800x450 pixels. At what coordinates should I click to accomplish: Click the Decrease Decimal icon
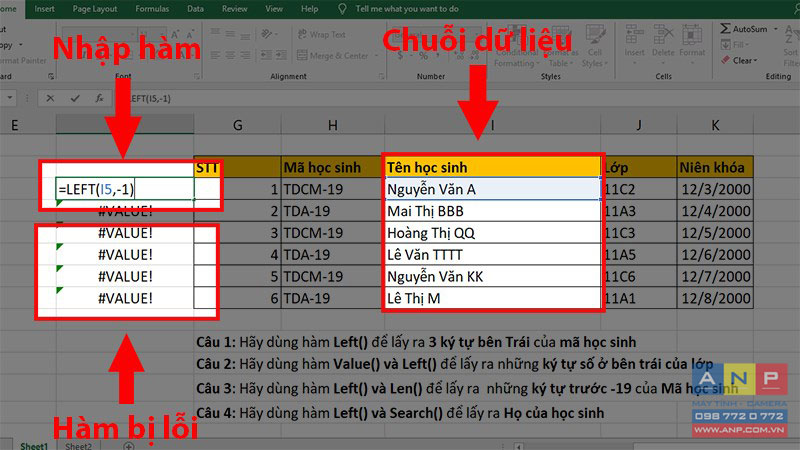pos(475,56)
